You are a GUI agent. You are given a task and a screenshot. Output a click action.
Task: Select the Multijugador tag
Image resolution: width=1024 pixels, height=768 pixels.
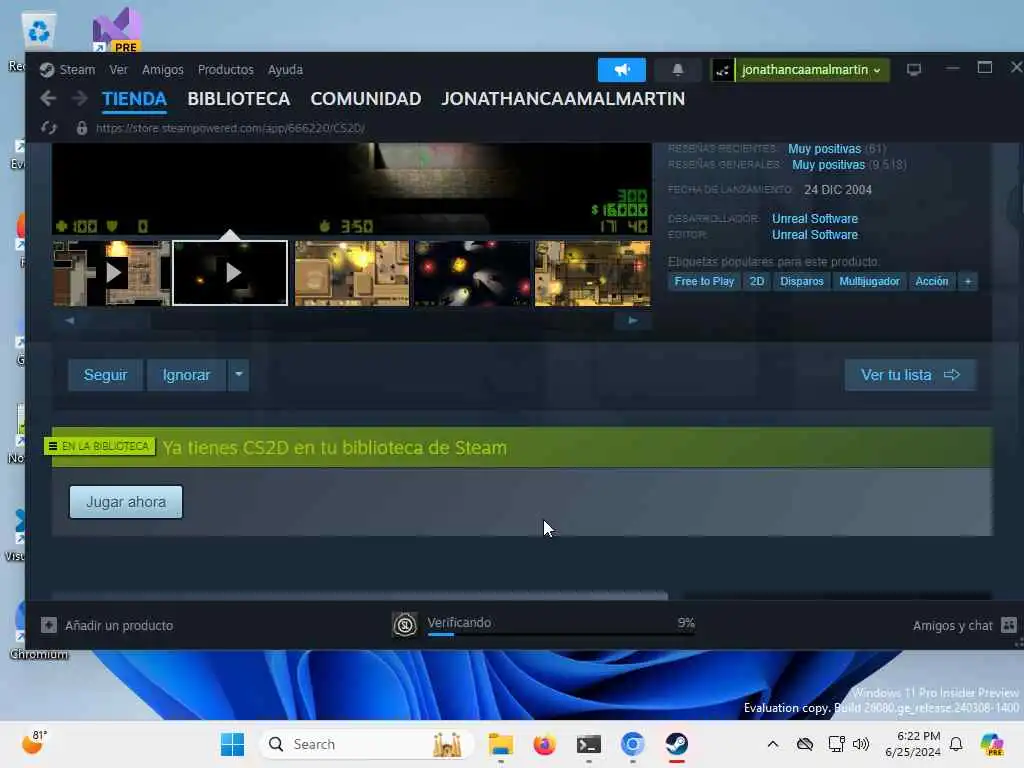(869, 281)
